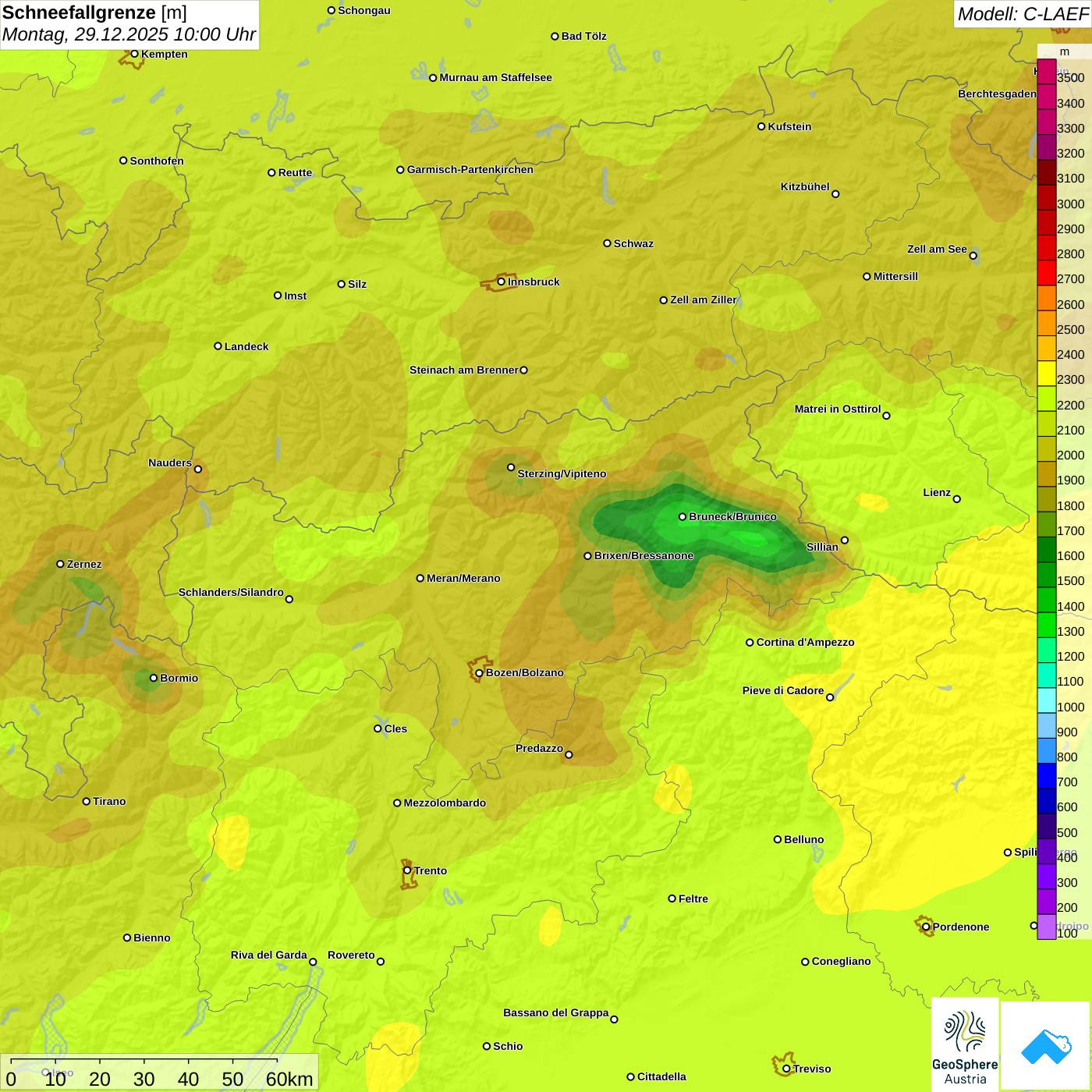Click the 'Schneefallgrenze [m]' title

pyautogui.click(x=94, y=12)
